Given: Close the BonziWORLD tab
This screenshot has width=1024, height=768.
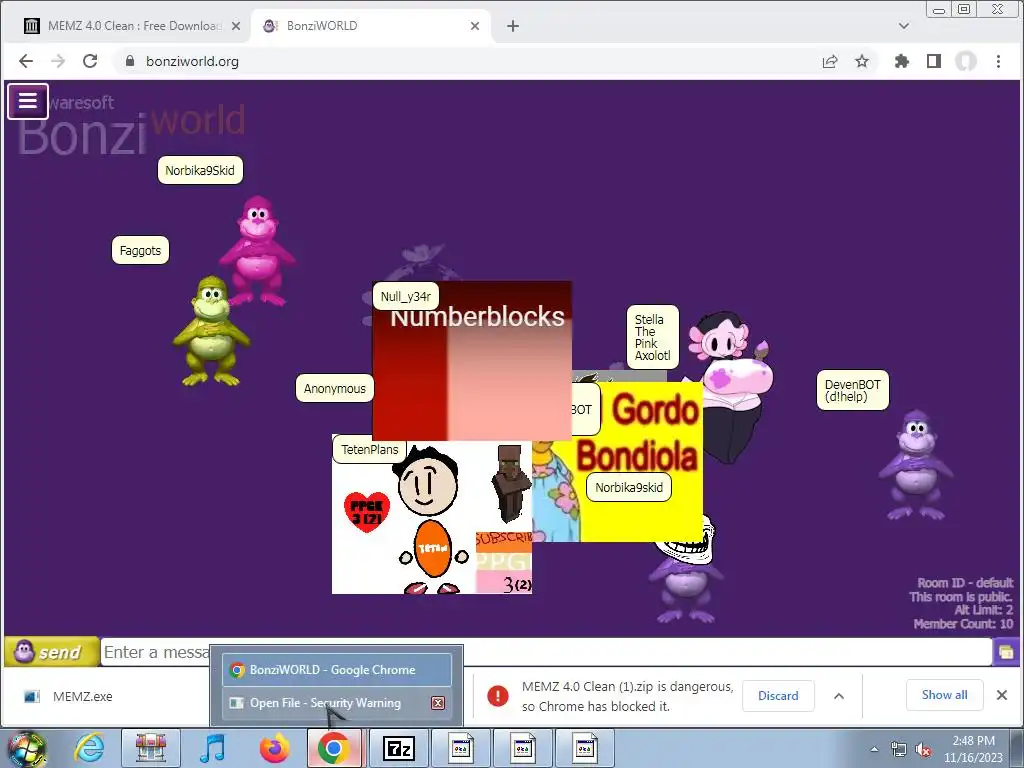Looking at the screenshot, I should tap(475, 26).
